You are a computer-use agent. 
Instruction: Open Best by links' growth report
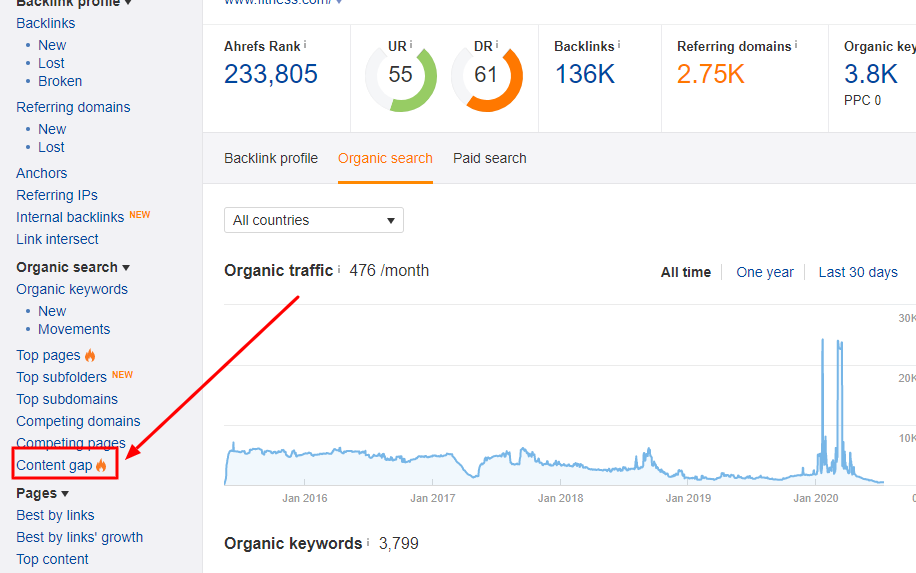click(79, 537)
